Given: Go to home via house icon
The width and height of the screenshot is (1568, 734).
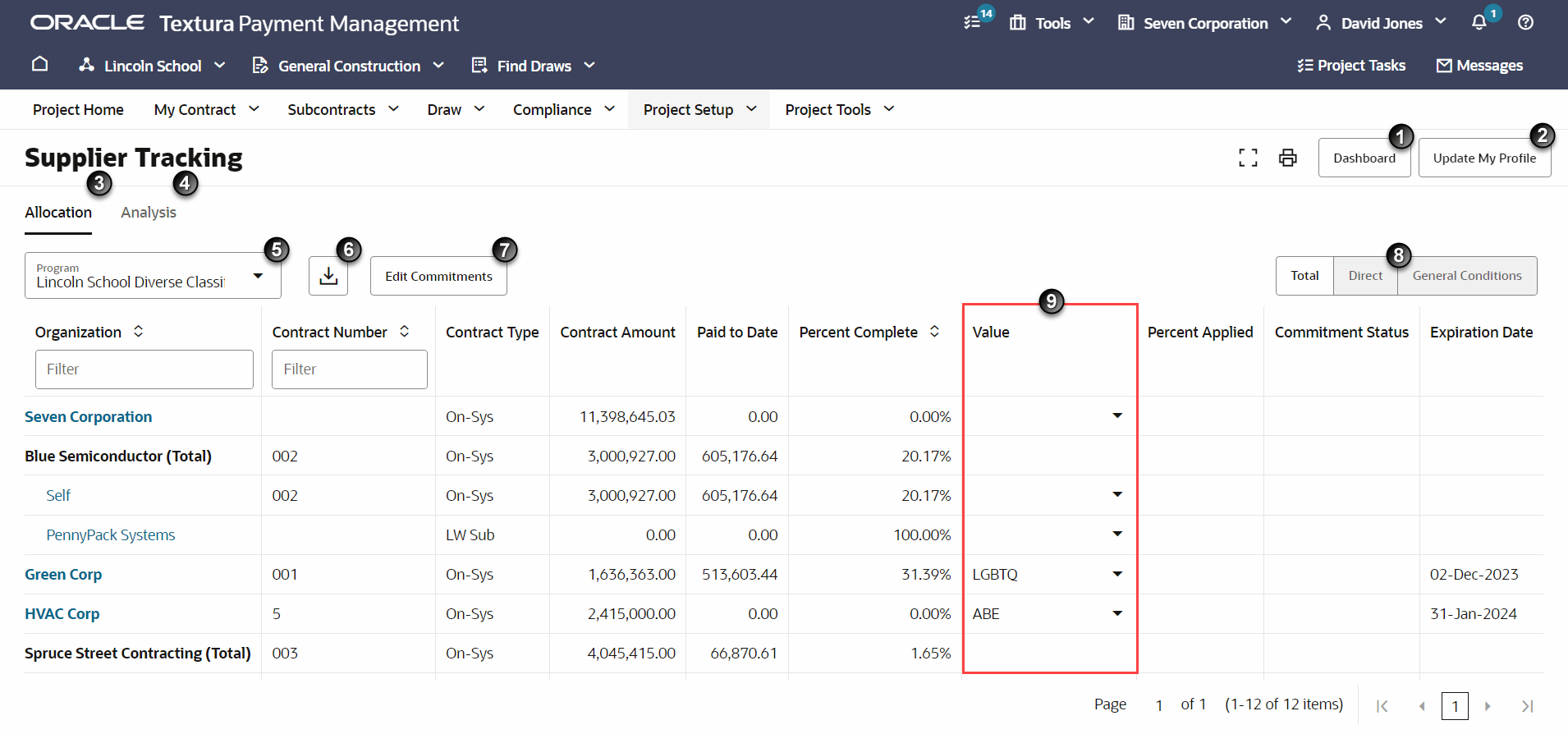Looking at the screenshot, I should (39, 64).
